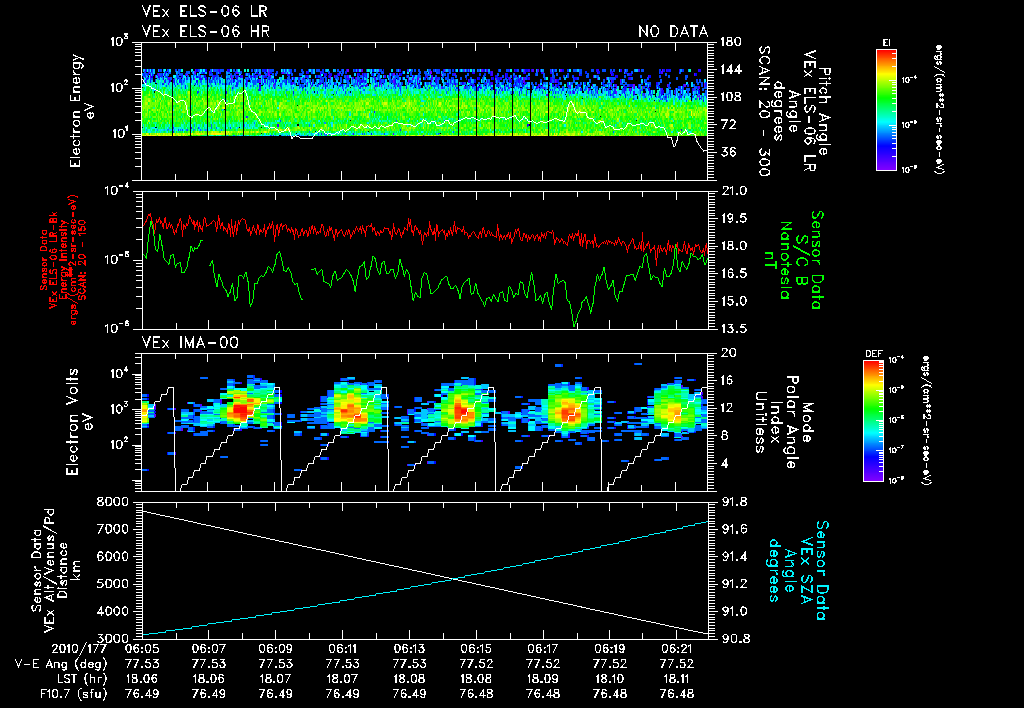This screenshot has height=708, width=1024.
Task: Click the 'Polar Angle Index Unitless' label
Action: click(775, 421)
